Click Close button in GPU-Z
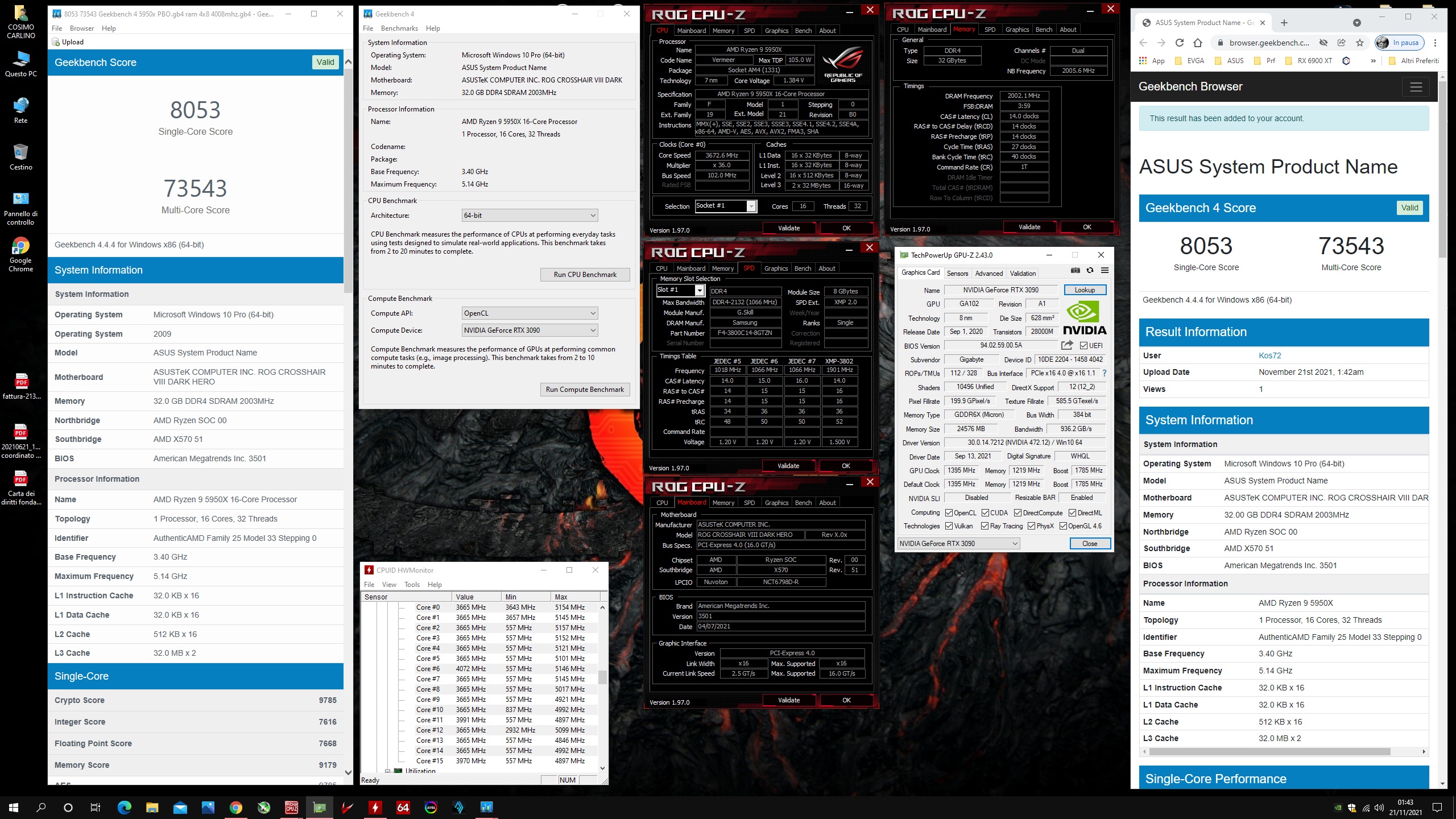Screen dimensions: 1456x819 point(1090,544)
